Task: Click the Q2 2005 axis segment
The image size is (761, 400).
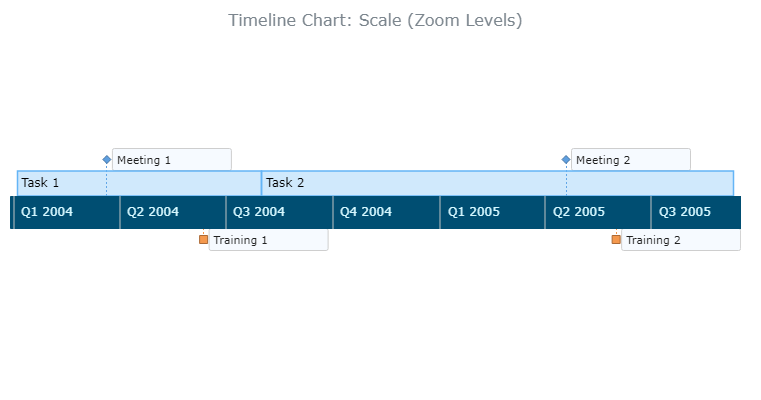Action: tap(598, 212)
